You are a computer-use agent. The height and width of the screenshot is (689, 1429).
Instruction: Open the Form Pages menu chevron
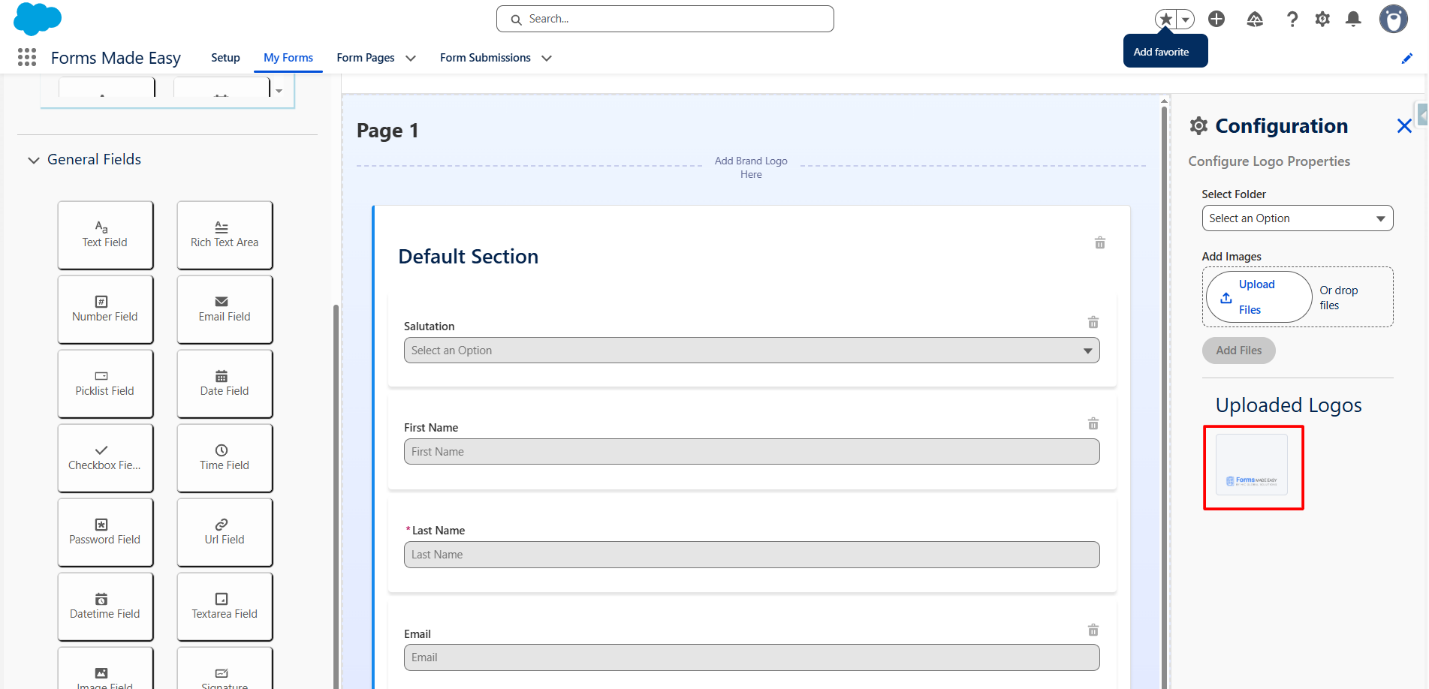click(410, 58)
